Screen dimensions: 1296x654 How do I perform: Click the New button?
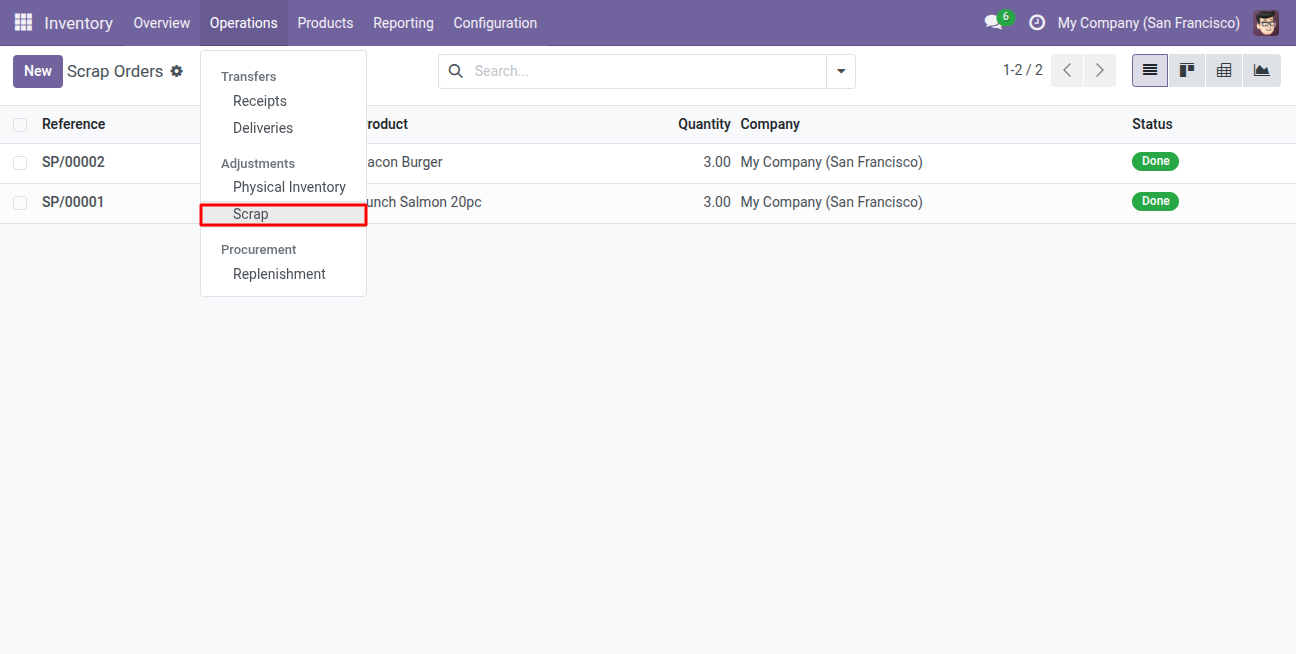pos(38,71)
